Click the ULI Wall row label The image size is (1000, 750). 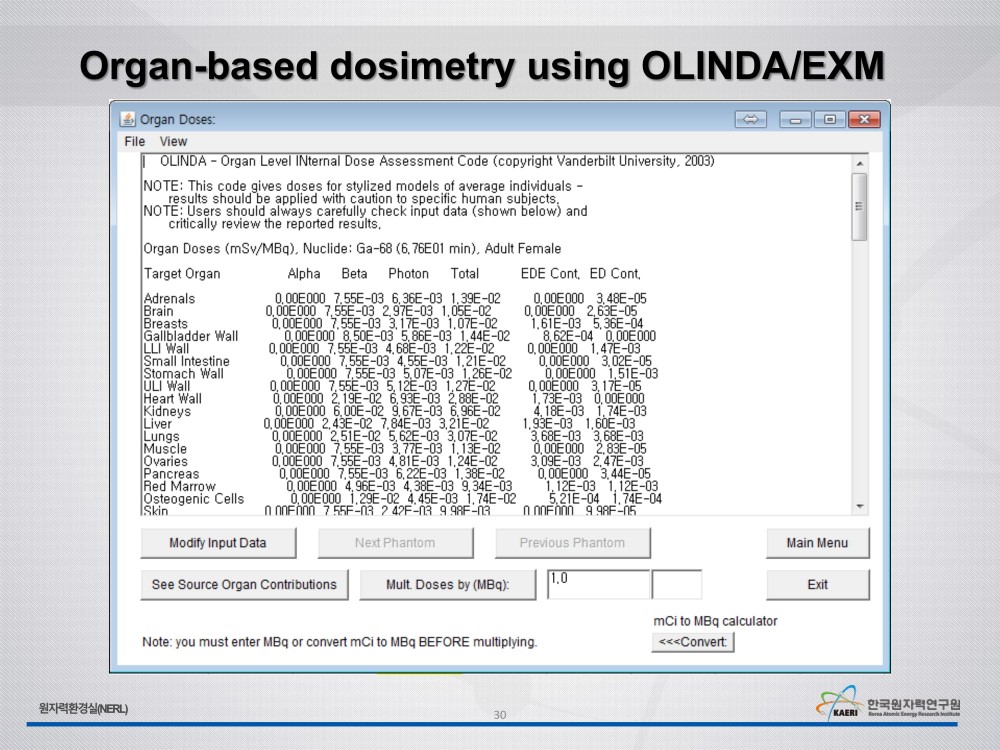click(x=166, y=386)
